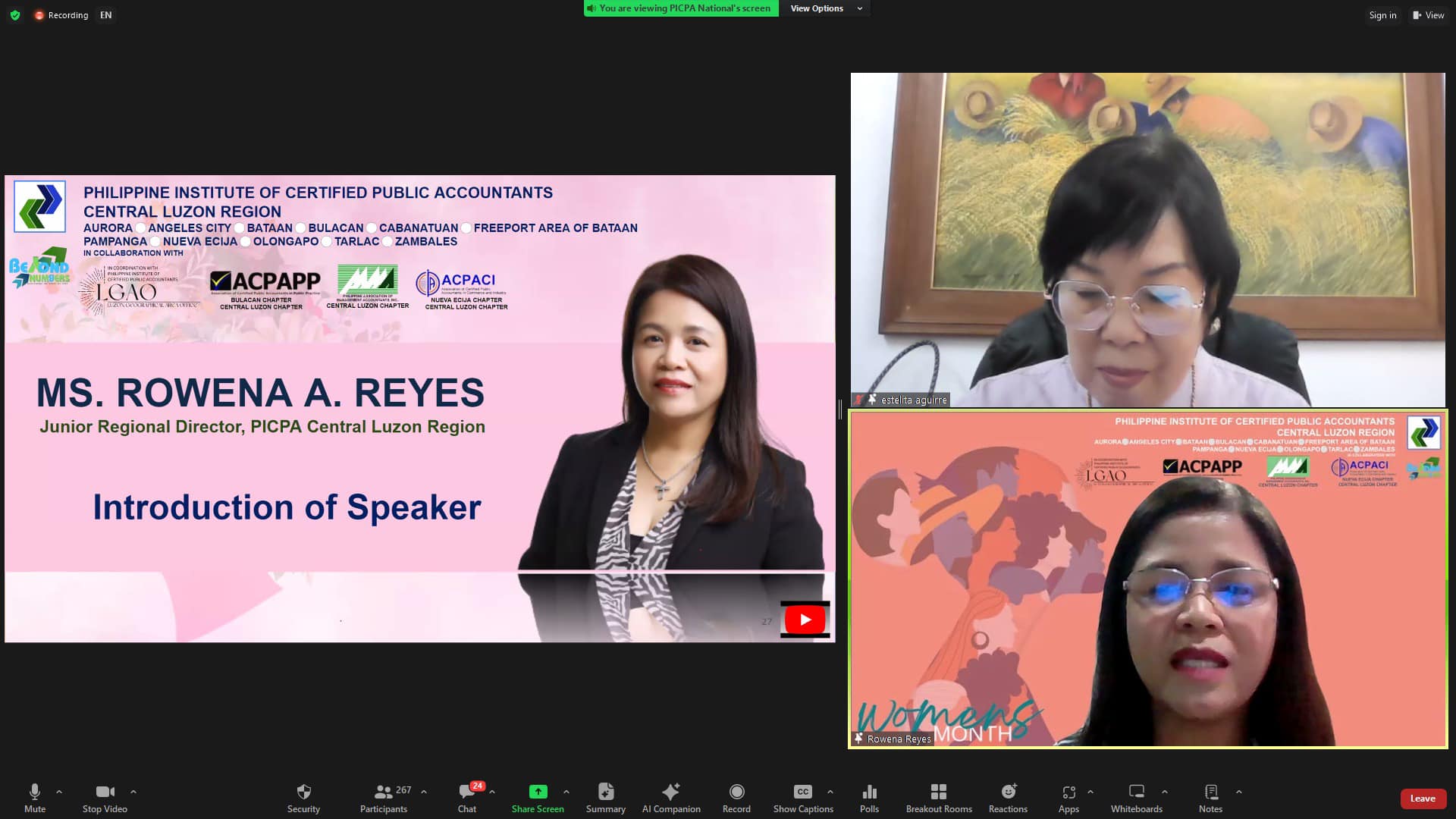Image resolution: width=1456 pixels, height=819 pixels.
Task: Click the panel divider handle beside shared screen
Action: tap(840, 410)
